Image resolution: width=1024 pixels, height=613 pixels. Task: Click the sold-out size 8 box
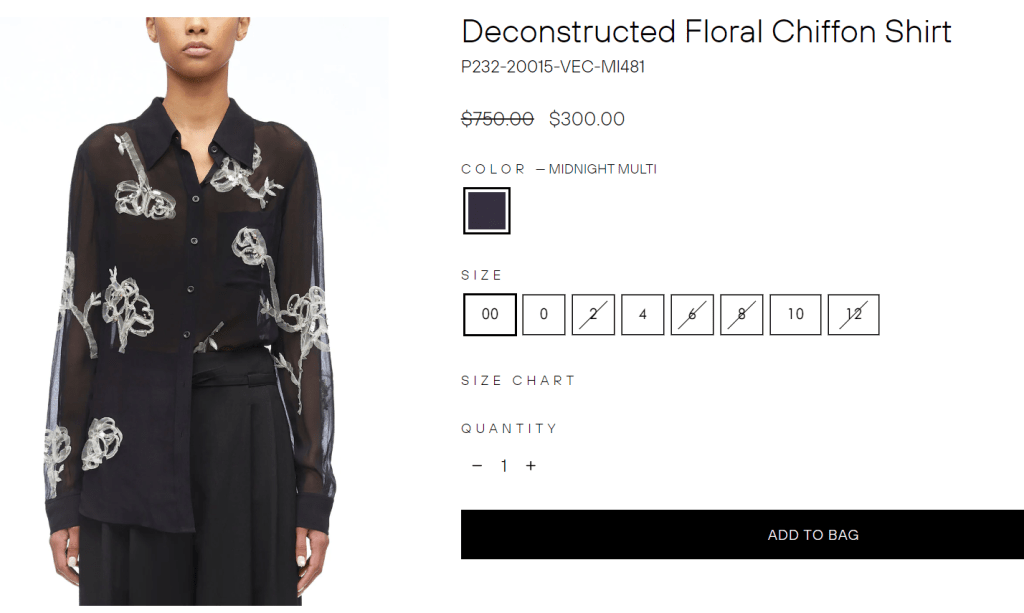(741, 314)
